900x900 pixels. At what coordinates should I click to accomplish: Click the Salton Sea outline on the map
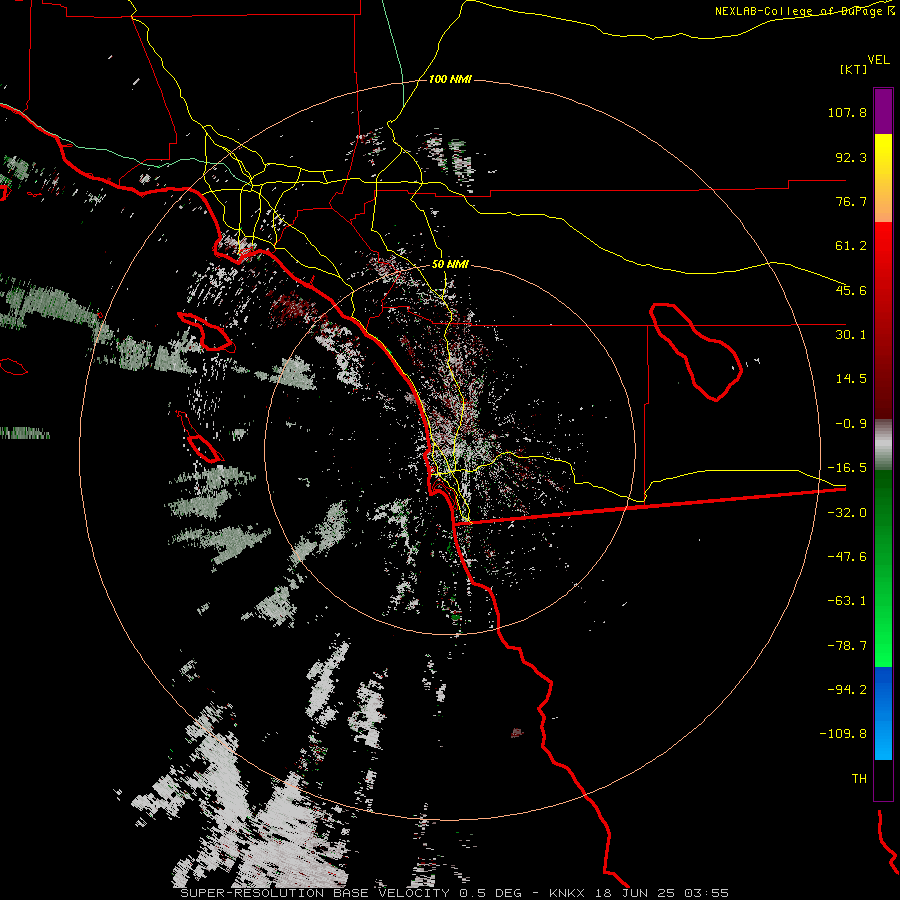coord(696,351)
